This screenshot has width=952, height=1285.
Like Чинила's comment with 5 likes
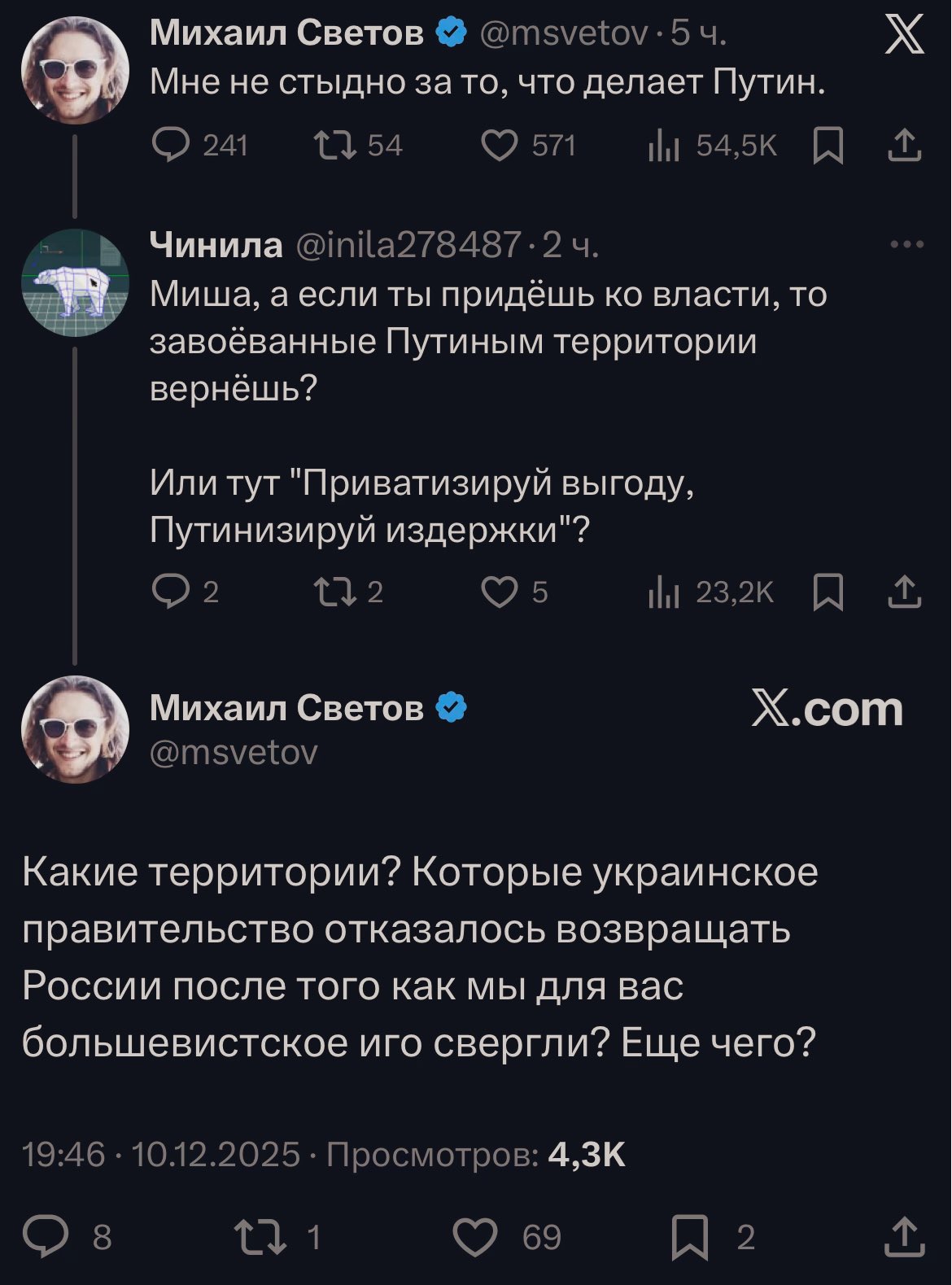pyautogui.click(x=500, y=592)
